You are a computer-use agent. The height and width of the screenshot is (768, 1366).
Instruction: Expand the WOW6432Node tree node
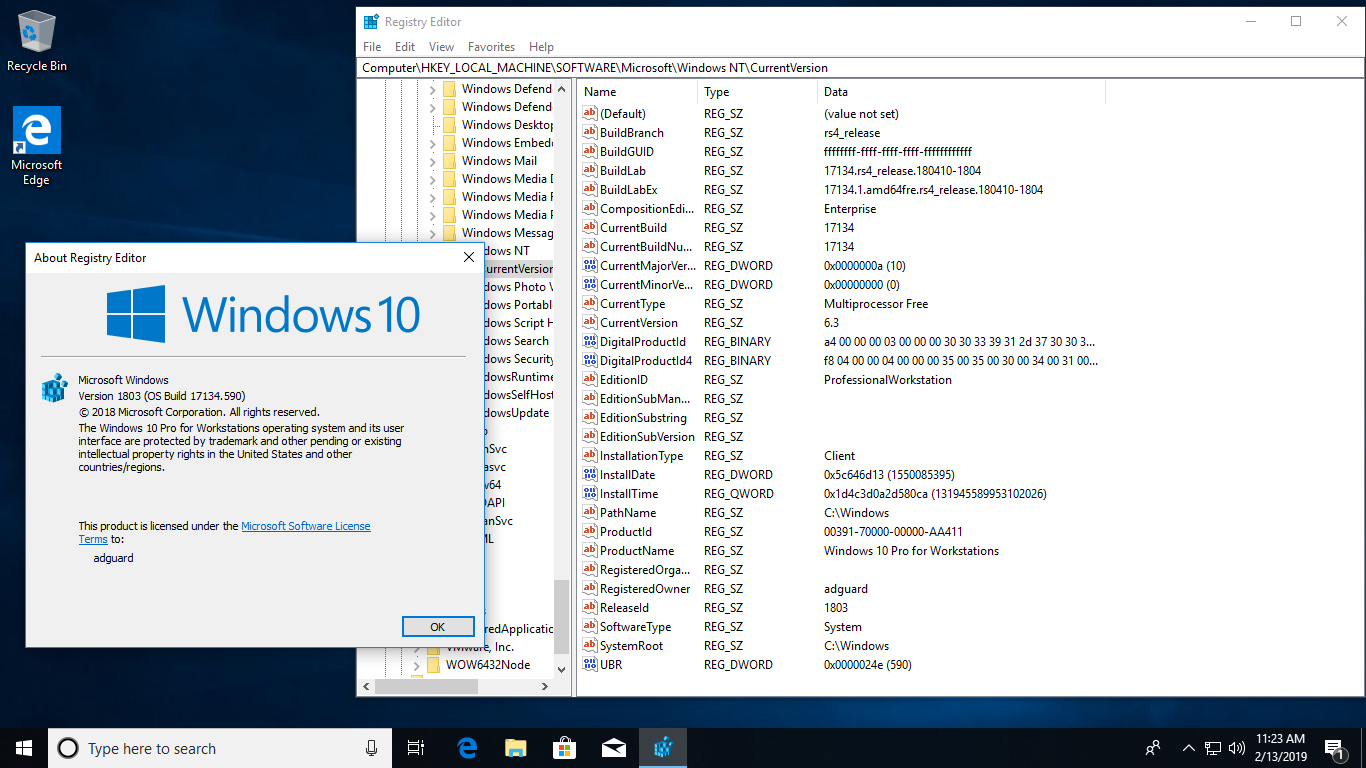[416, 665]
